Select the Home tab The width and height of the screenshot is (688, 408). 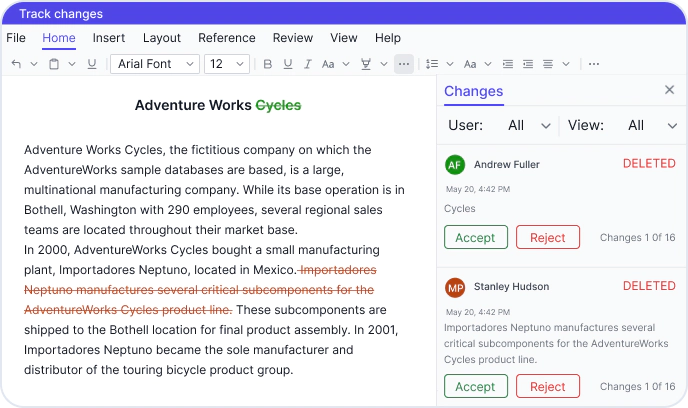click(59, 38)
